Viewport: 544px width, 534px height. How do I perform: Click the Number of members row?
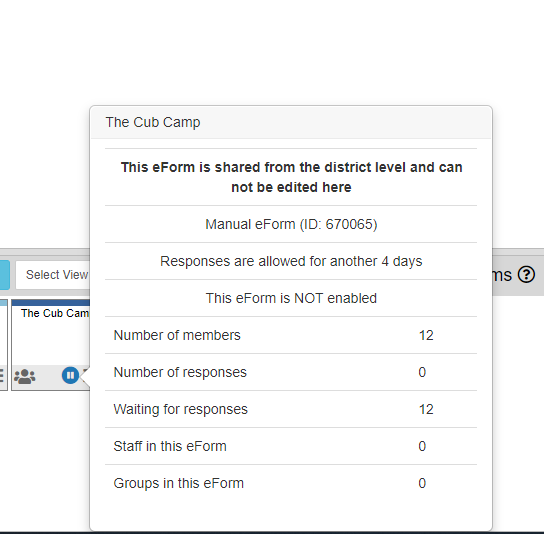[x=291, y=335]
